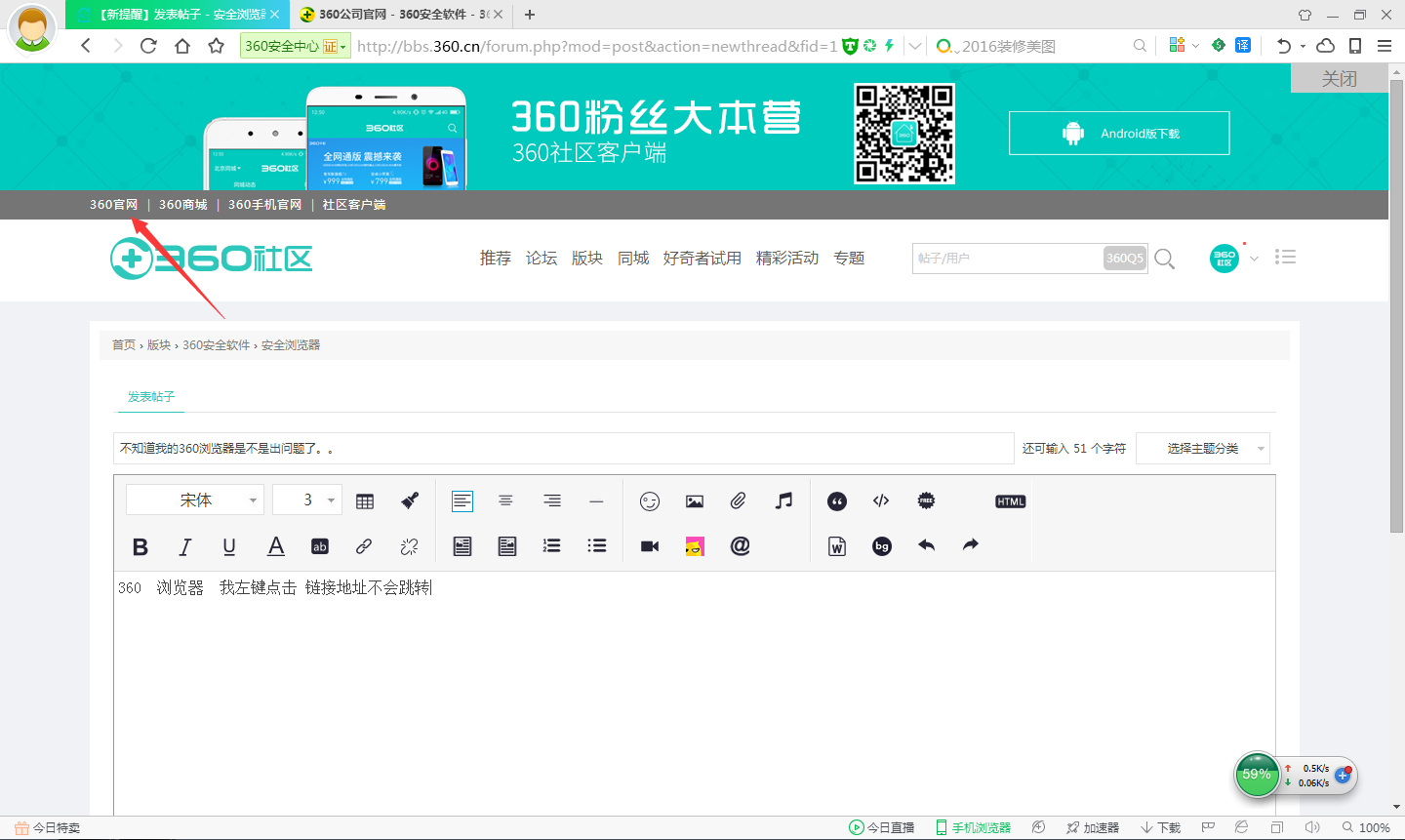This screenshot has width=1405, height=840.
Task: Open the undo closed tabs dropdown
Action: pos(1303,46)
